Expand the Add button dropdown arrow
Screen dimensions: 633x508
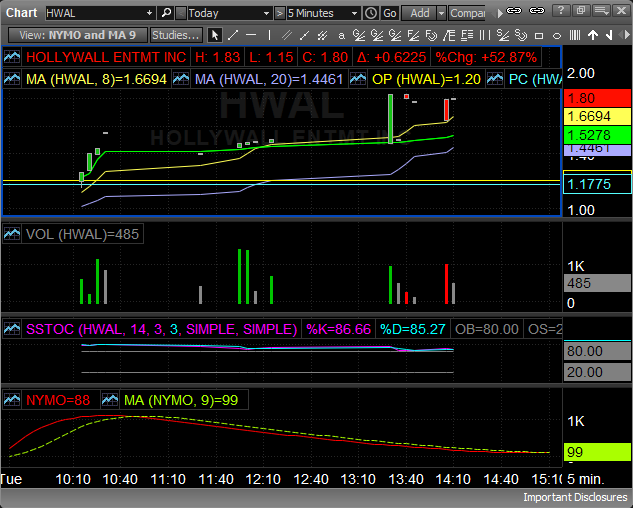coord(441,13)
